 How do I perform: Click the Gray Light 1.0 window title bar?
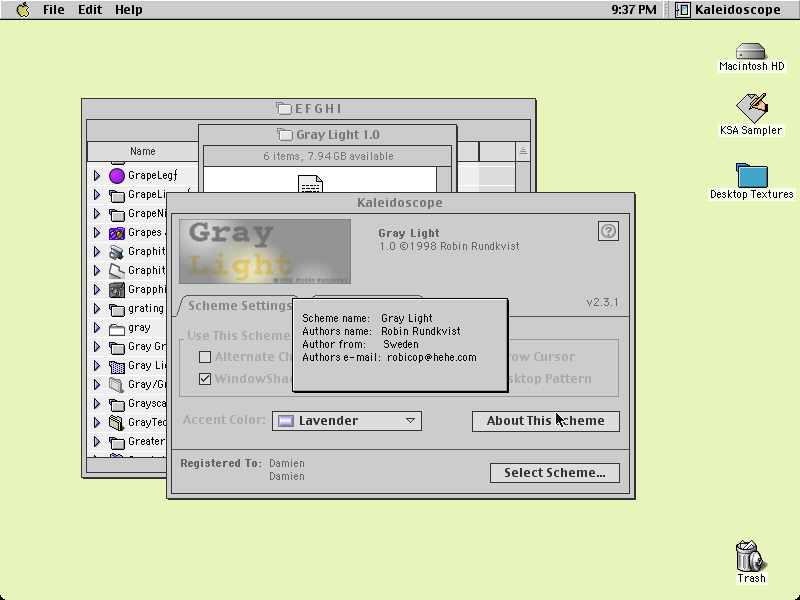coord(328,135)
